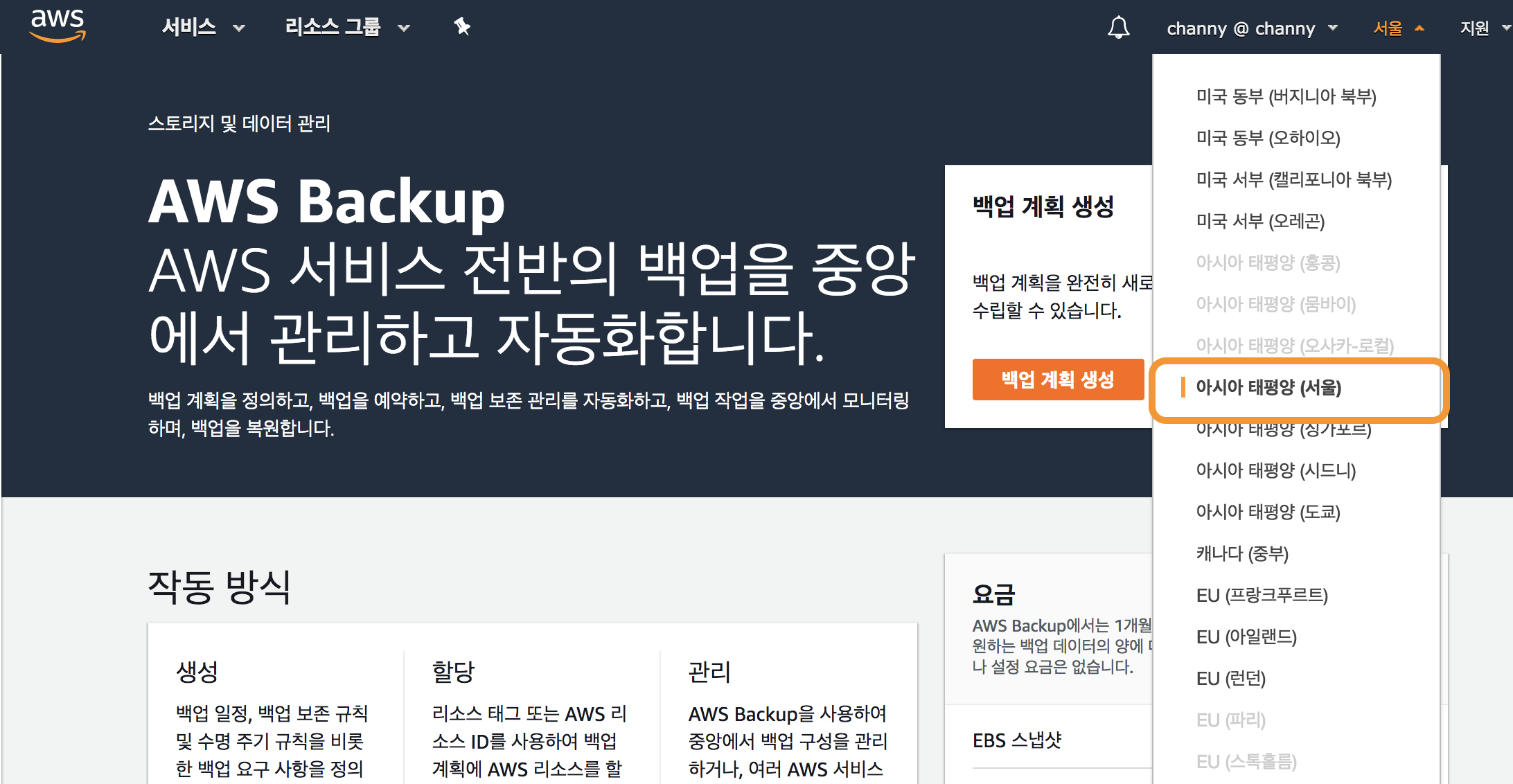Switch to 아시아 태평양 (도쿄) region

tap(1268, 512)
